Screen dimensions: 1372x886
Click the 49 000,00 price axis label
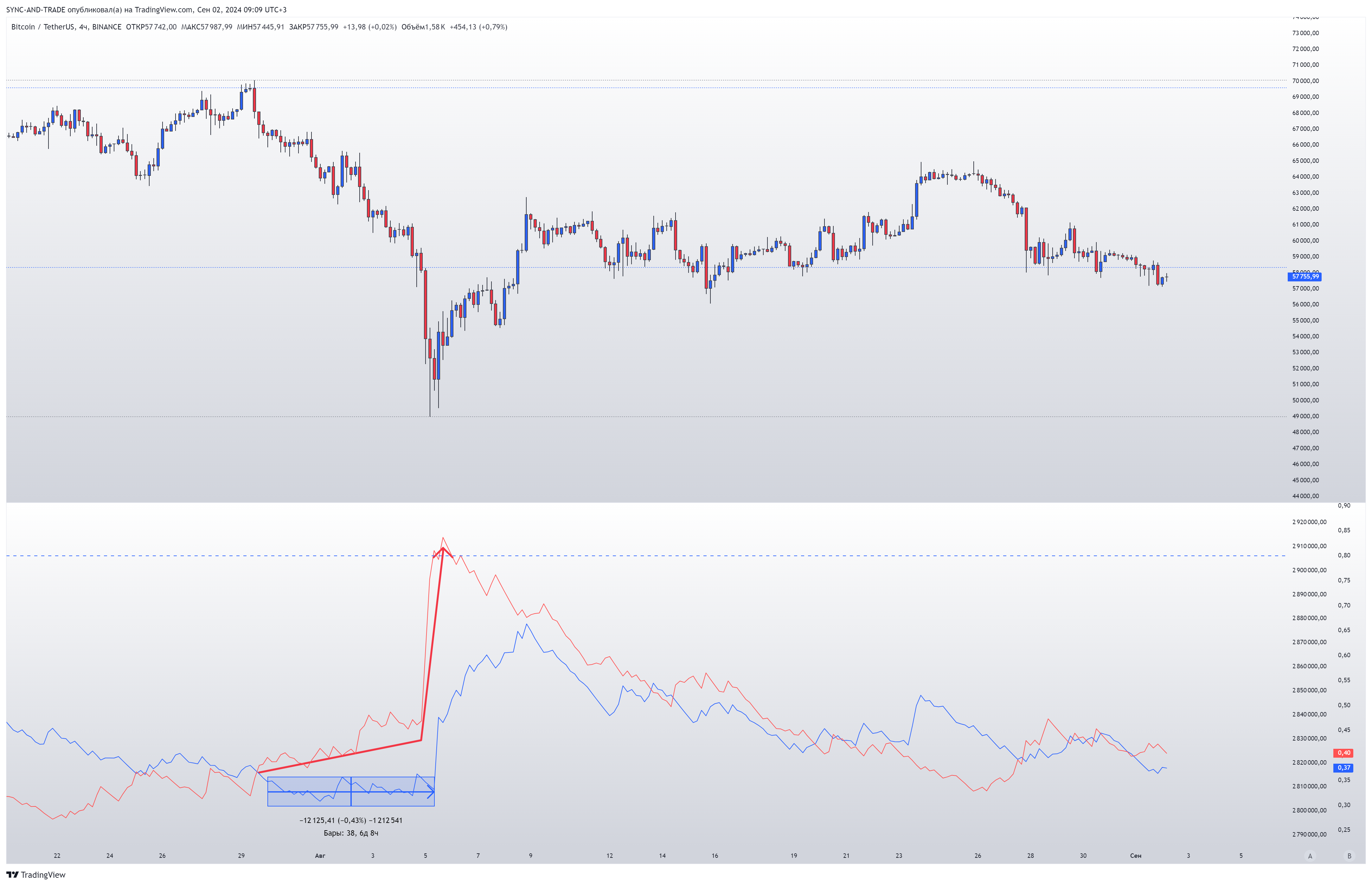pyautogui.click(x=1305, y=416)
